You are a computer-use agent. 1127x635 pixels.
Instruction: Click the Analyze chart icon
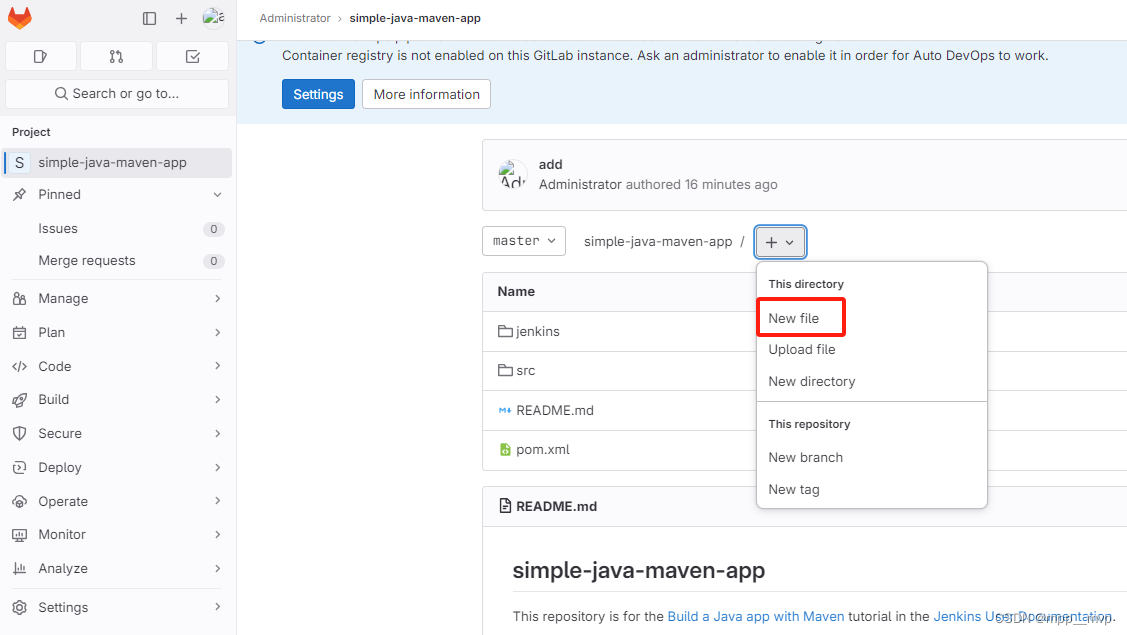click(19, 568)
